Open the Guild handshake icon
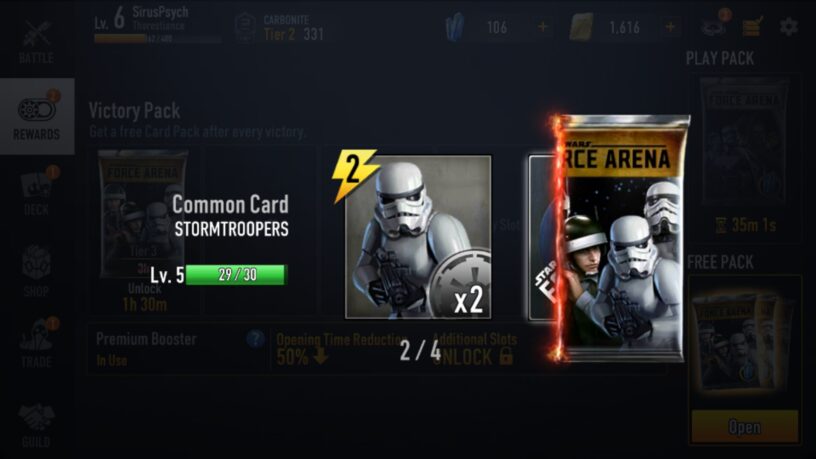Image resolution: width=816 pixels, height=459 pixels. pyautogui.click(x=36, y=426)
